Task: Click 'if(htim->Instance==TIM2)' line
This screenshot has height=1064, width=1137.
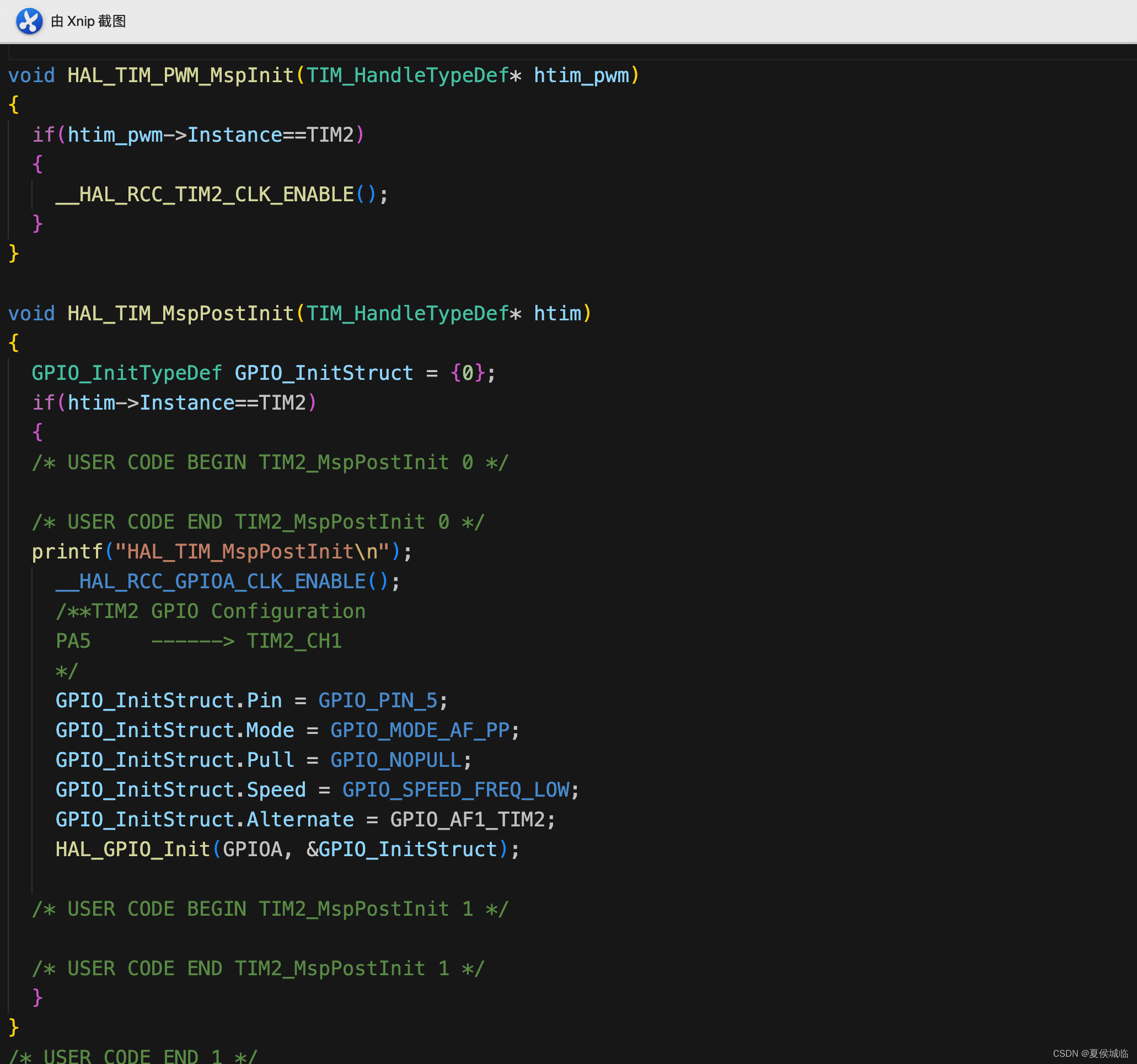Action: [174, 402]
